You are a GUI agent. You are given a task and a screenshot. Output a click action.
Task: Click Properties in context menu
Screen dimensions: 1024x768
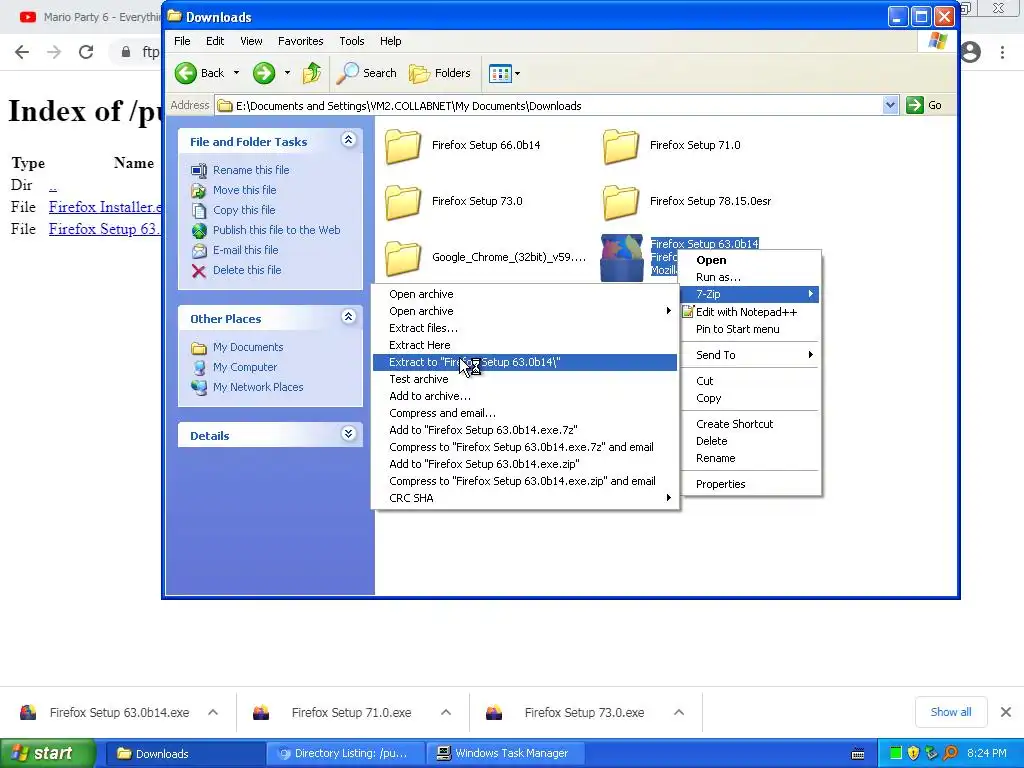pos(750,485)
